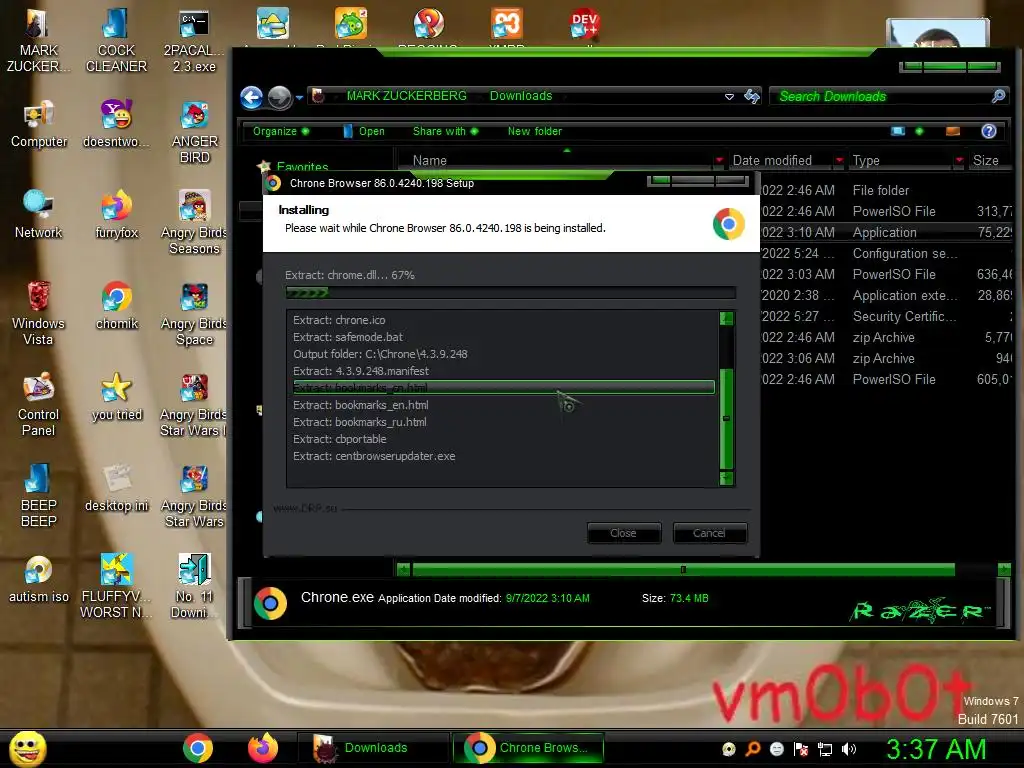The image size is (1024, 768).
Task: Click New folder in Explorer toolbar
Action: [534, 131]
